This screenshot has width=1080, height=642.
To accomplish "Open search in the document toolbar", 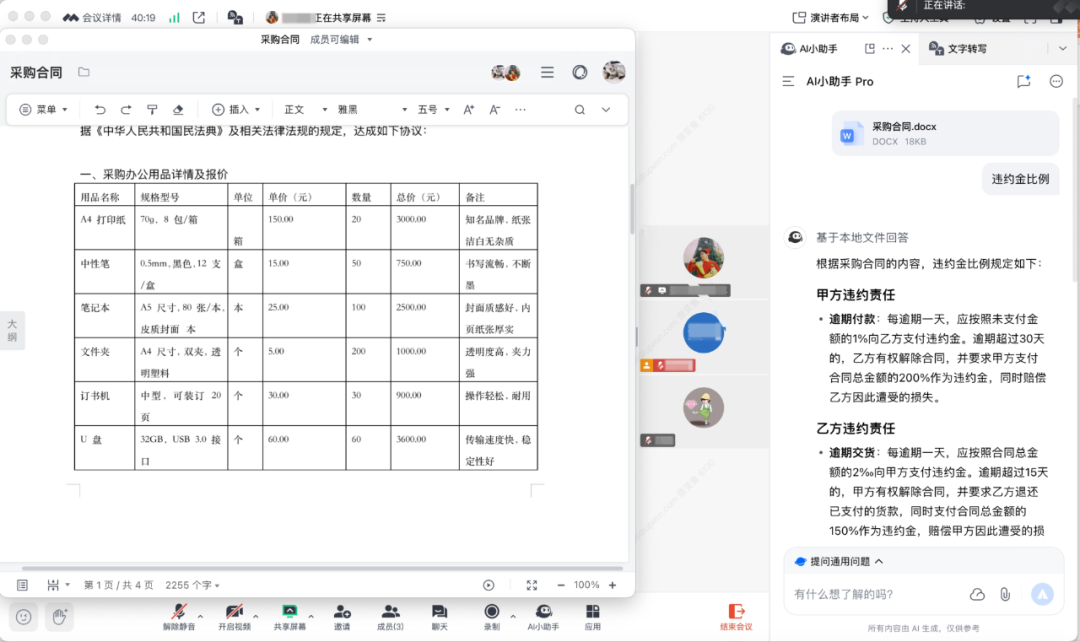I will pos(579,110).
